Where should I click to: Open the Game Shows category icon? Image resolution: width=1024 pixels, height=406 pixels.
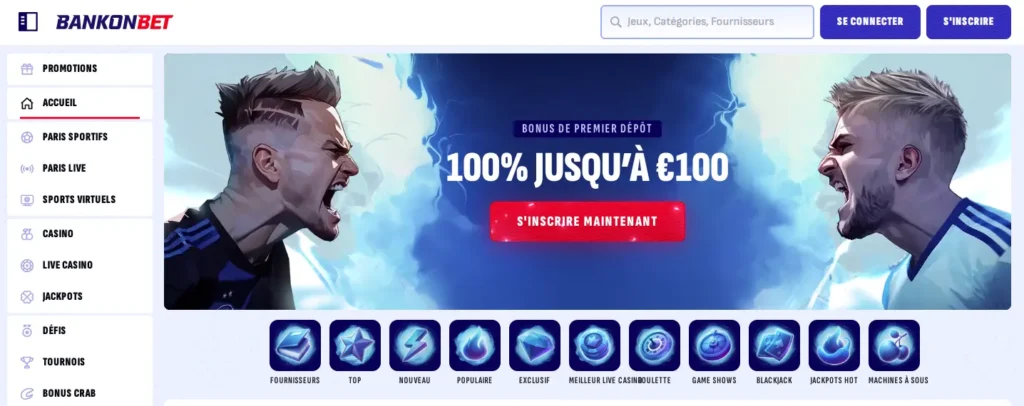click(x=714, y=345)
